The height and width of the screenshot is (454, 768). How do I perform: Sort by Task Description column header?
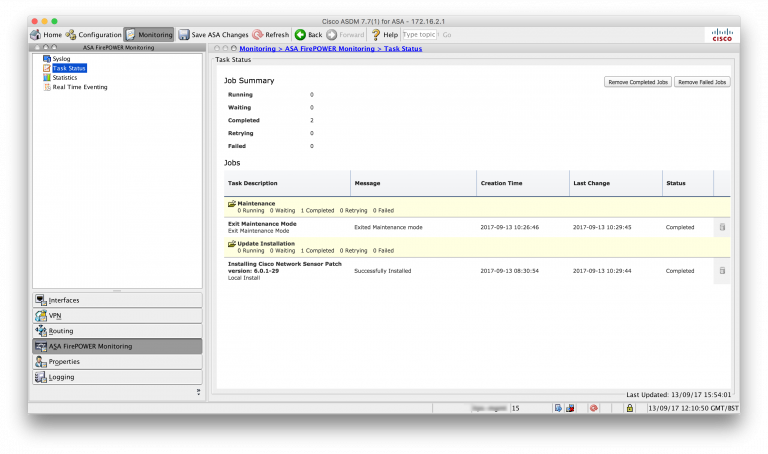click(x=287, y=183)
